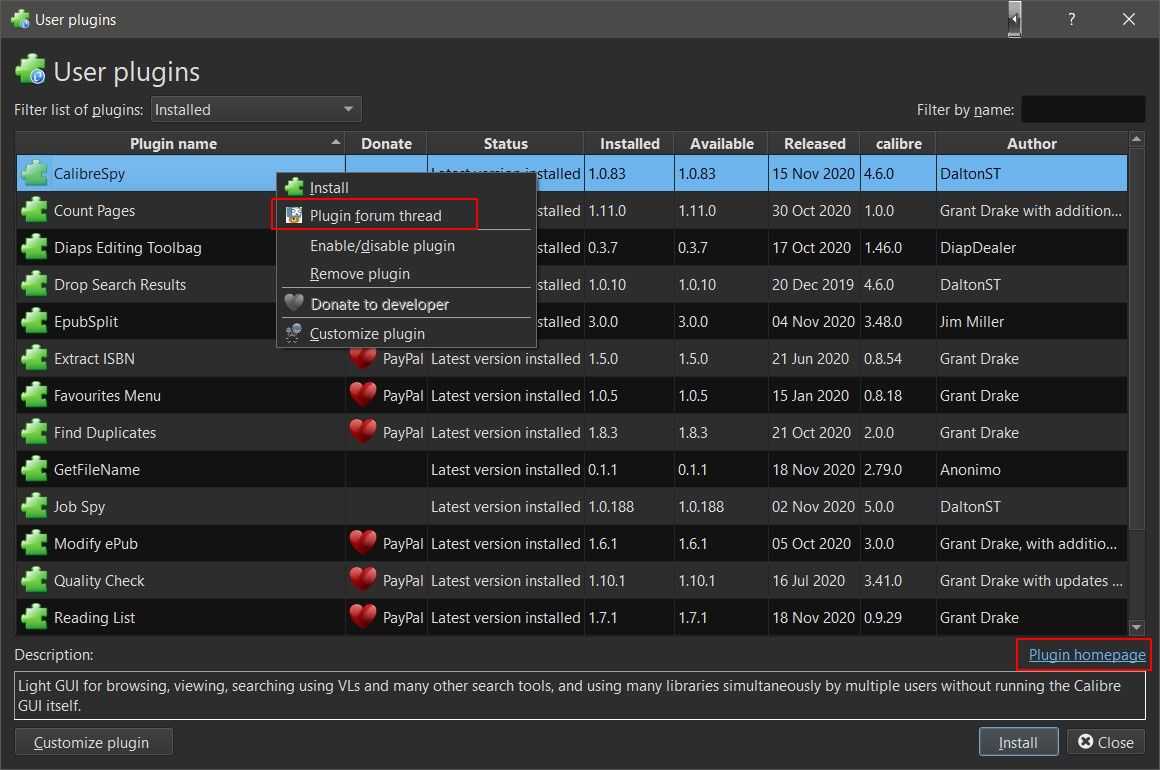The width and height of the screenshot is (1160, 770).
Task: Click the Customize plugin button at bottom
Action: click(x=93, y=742)
